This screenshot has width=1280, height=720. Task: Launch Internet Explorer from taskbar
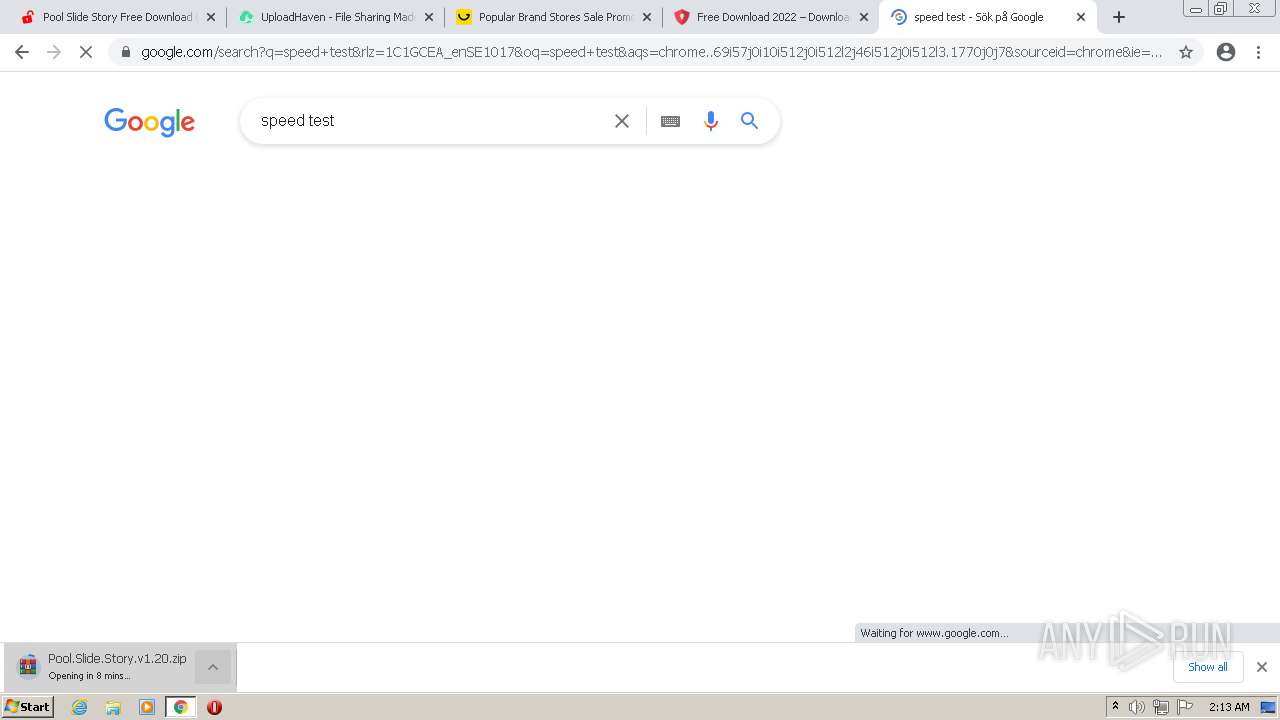point(80,707)
